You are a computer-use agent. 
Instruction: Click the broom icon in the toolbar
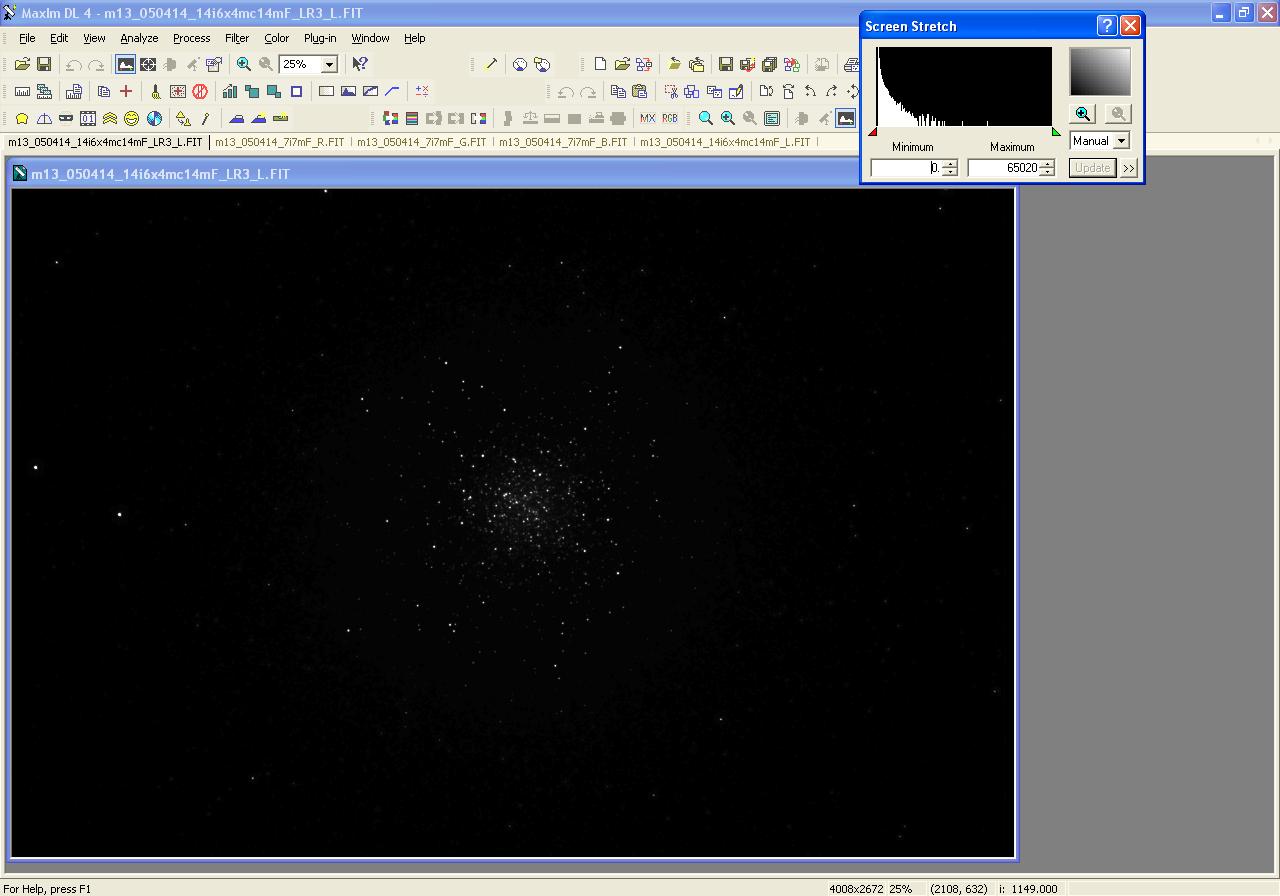[x=155, y=92]
